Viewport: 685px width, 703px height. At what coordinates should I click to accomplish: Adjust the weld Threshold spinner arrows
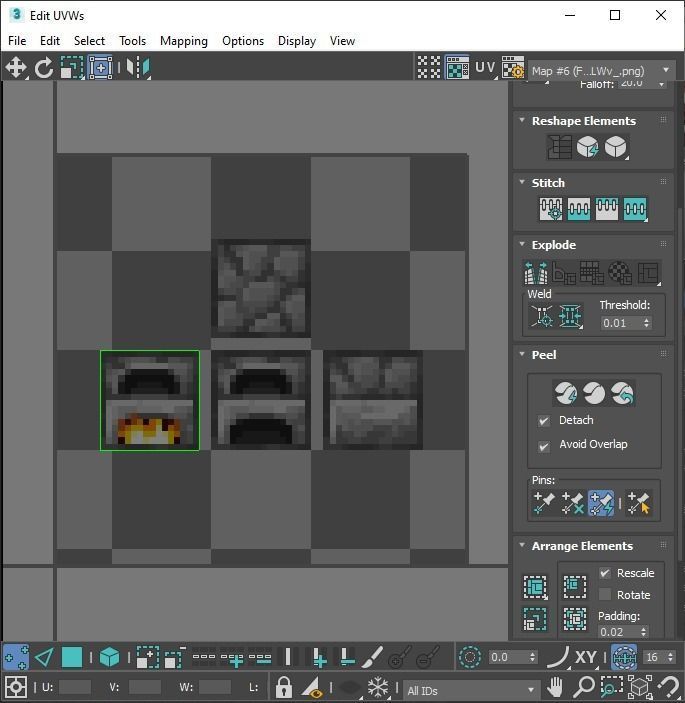point(646,323)
